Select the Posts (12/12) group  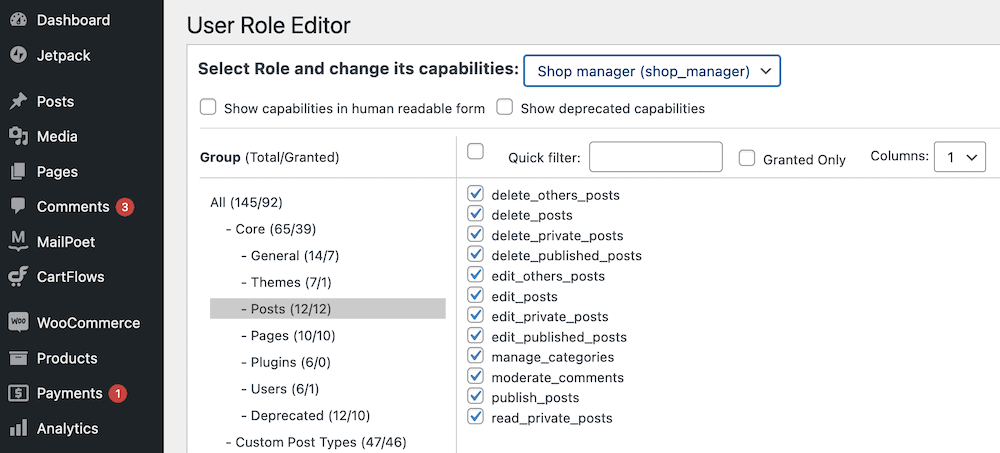(328, 309)
